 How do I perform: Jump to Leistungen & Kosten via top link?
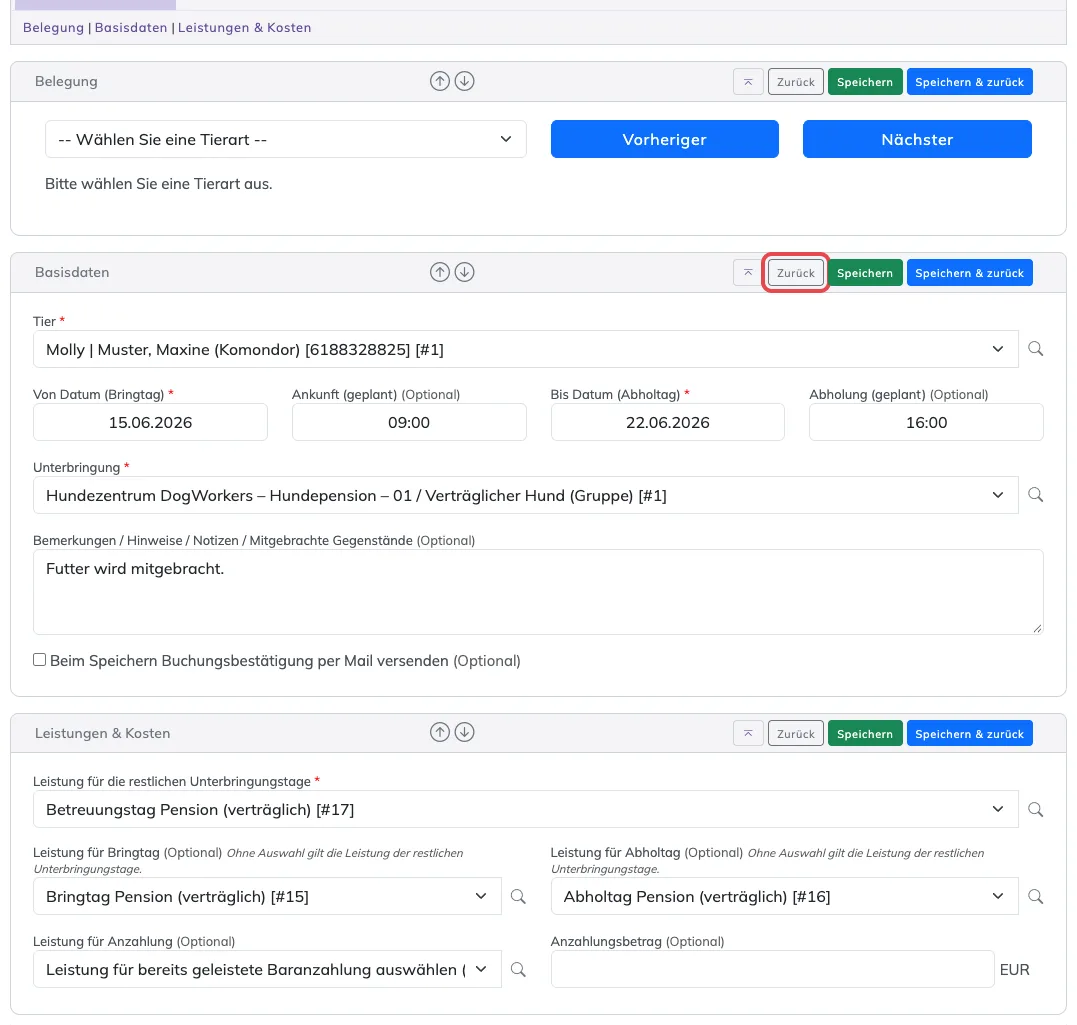point(245,27)
